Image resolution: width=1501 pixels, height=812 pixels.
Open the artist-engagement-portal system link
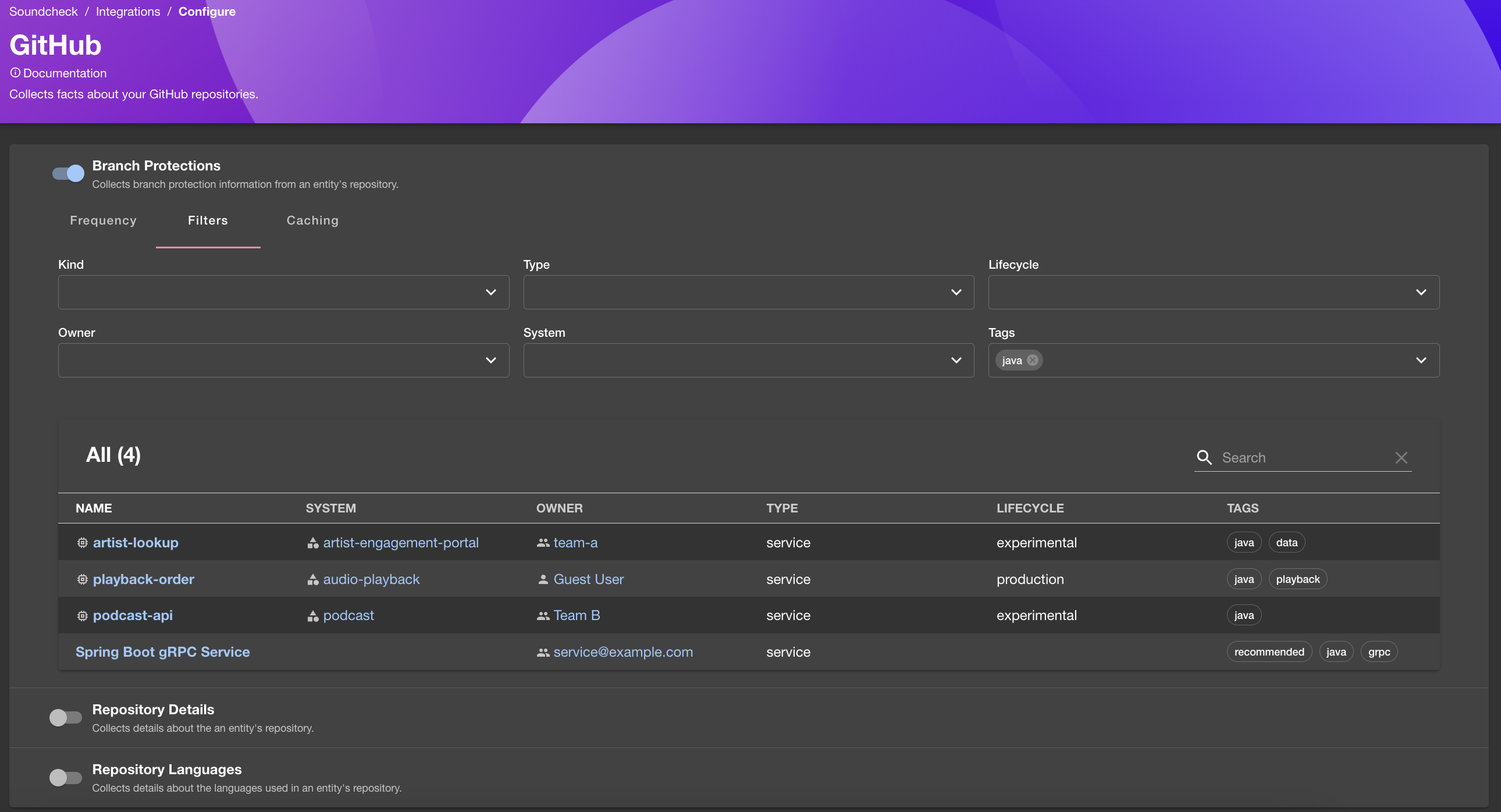coord(401,543)
